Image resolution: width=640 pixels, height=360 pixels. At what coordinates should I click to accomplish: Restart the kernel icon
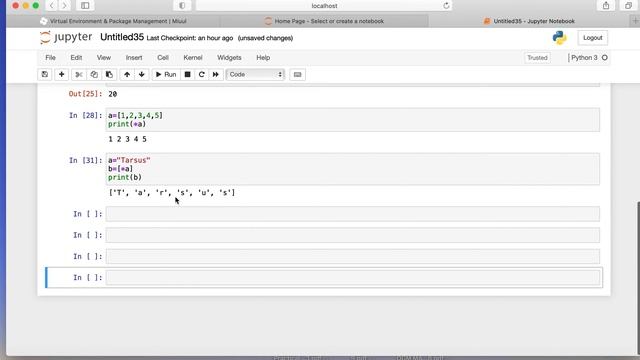click(201, 74)
